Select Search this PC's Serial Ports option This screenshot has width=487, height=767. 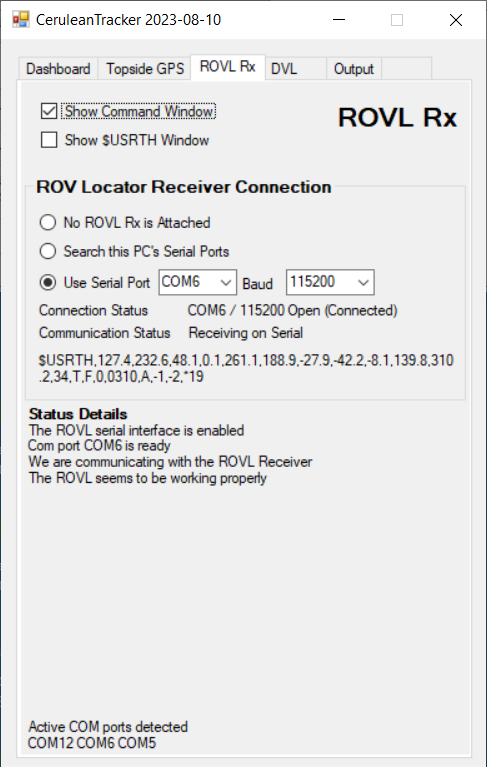pos(47,251)
